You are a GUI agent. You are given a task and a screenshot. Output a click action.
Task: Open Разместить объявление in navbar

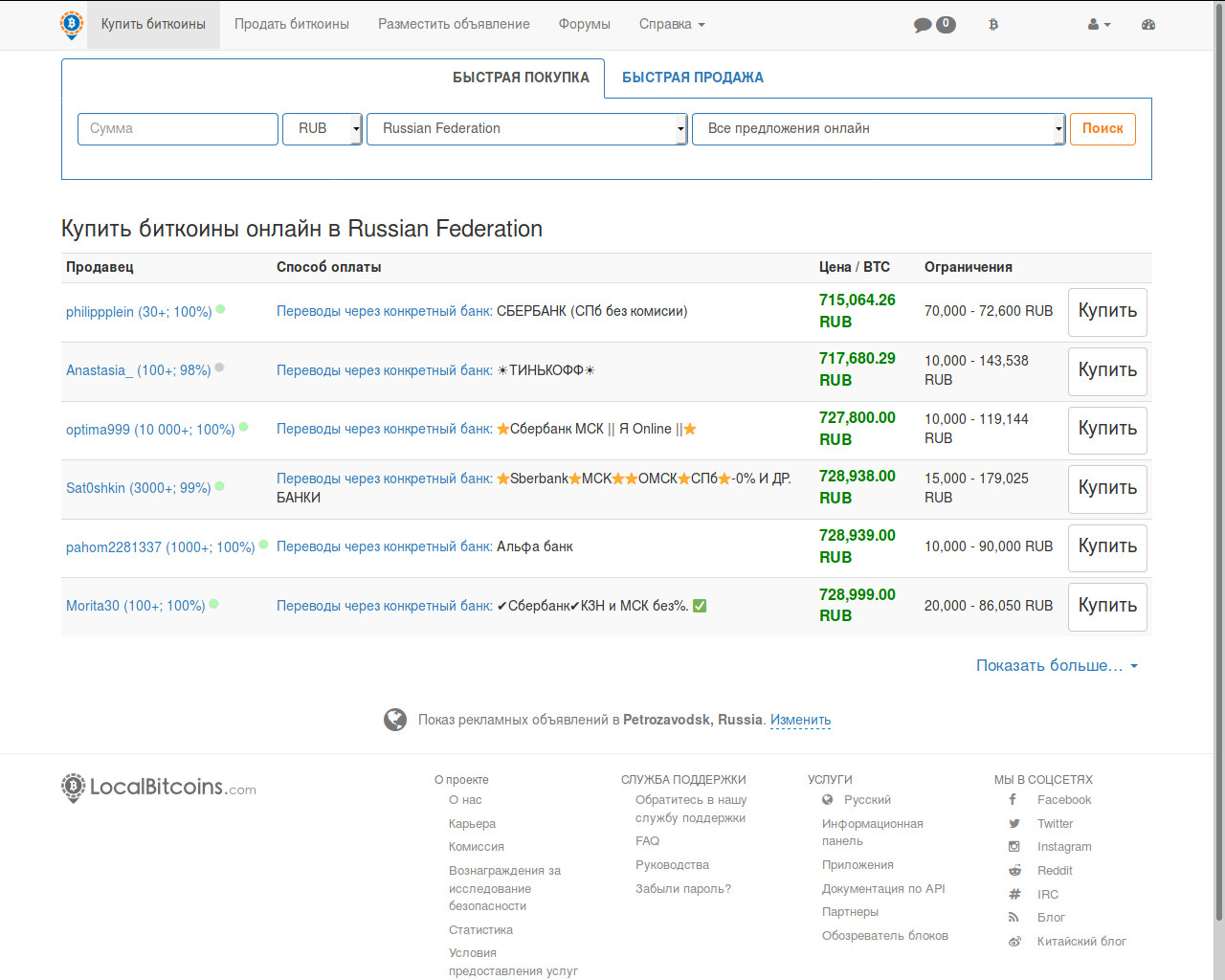(x=454, y=25)
